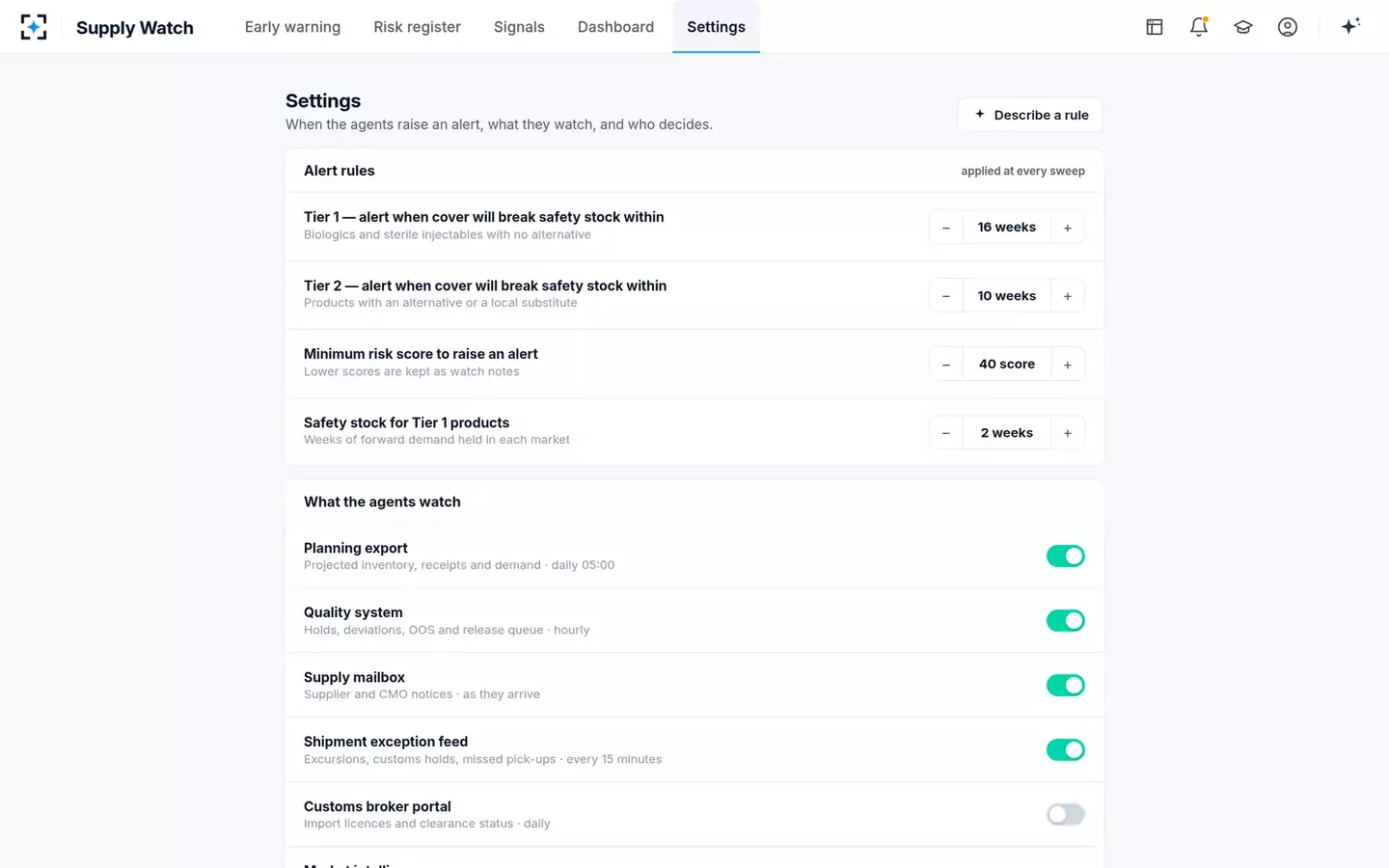Turn off Shipment exception feed toggle
Viewport: 1389px width, 868px height.
coord(1066,750)
